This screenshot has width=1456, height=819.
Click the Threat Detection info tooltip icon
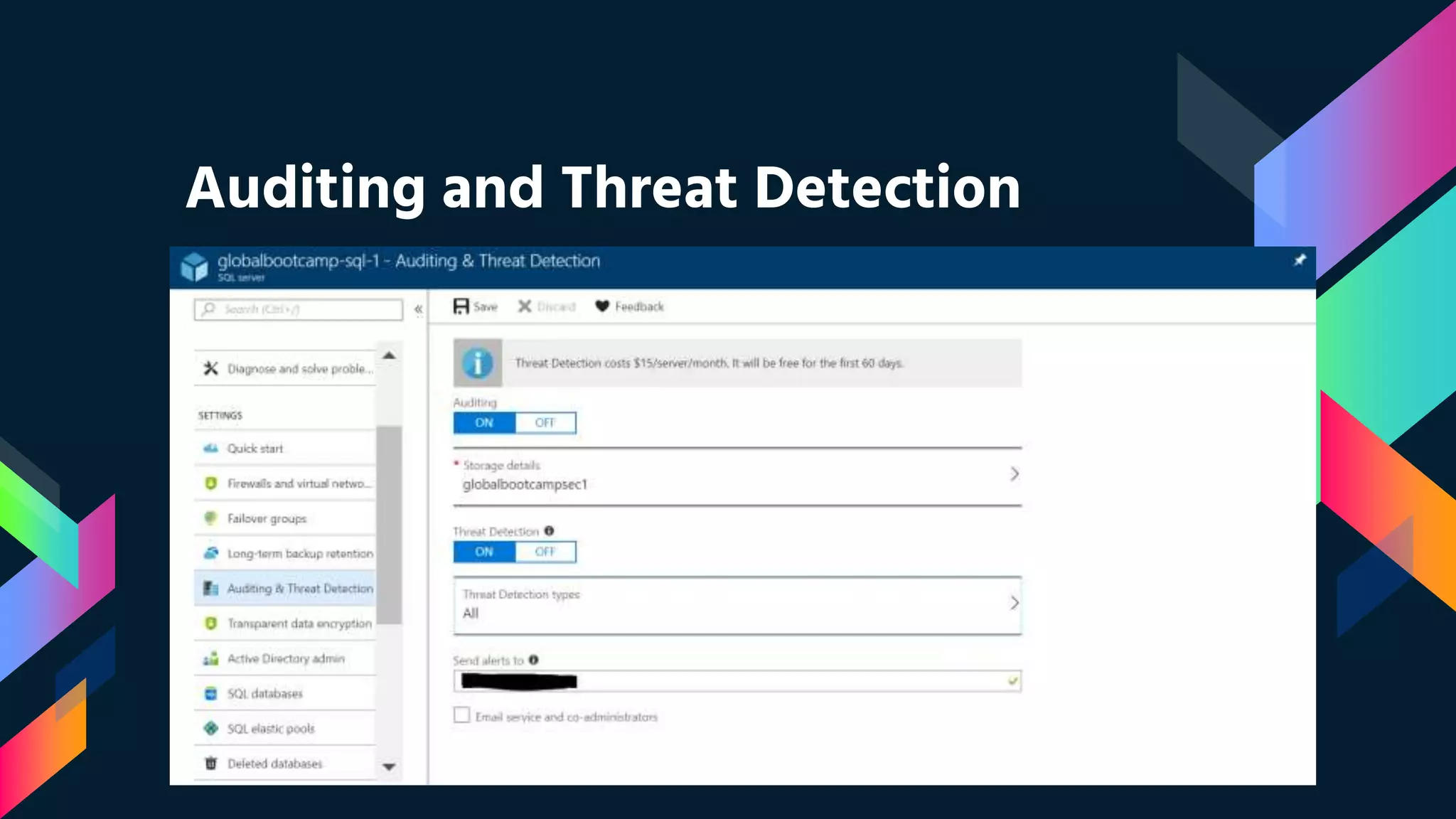549,531
